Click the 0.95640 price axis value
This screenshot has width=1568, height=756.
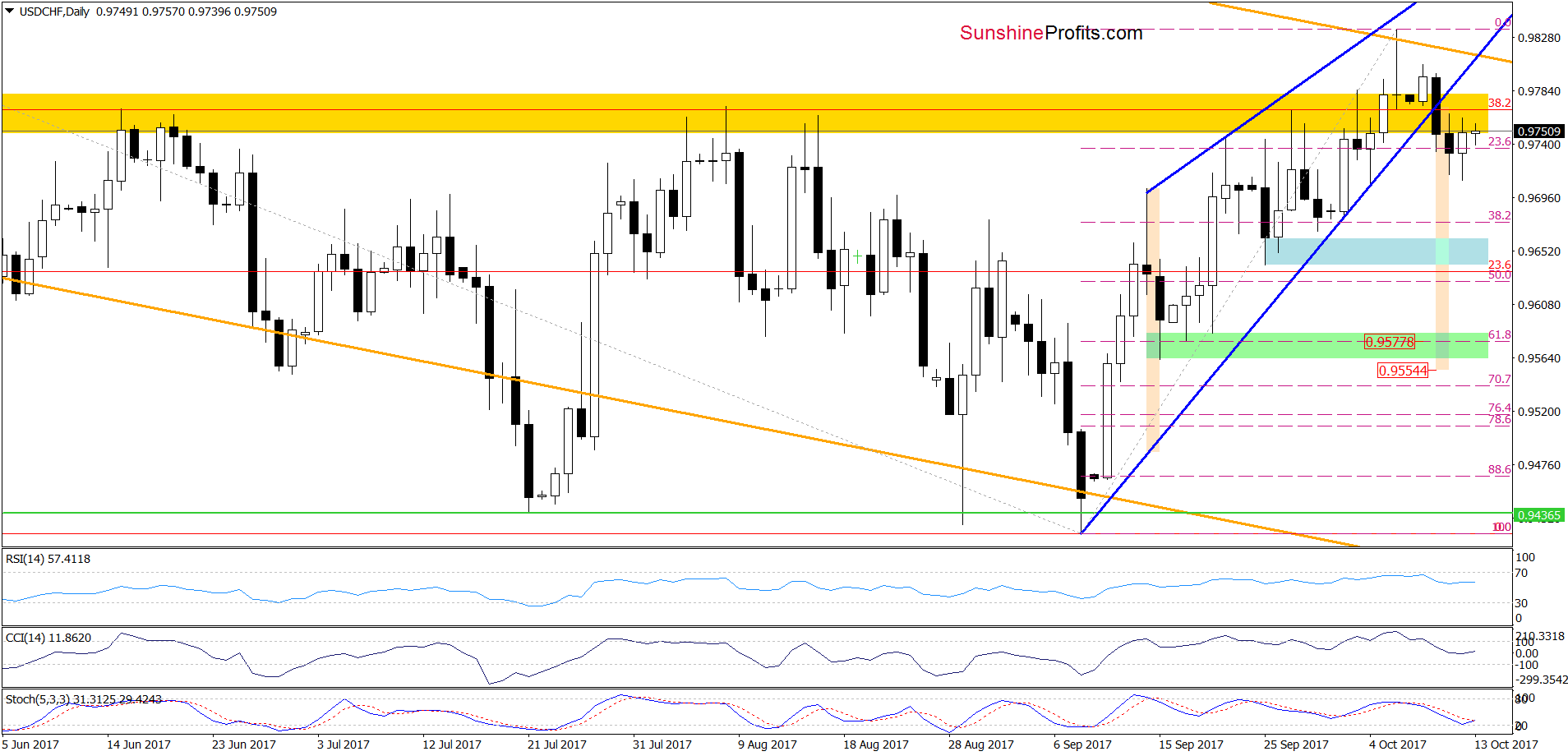coord(1538,358)
